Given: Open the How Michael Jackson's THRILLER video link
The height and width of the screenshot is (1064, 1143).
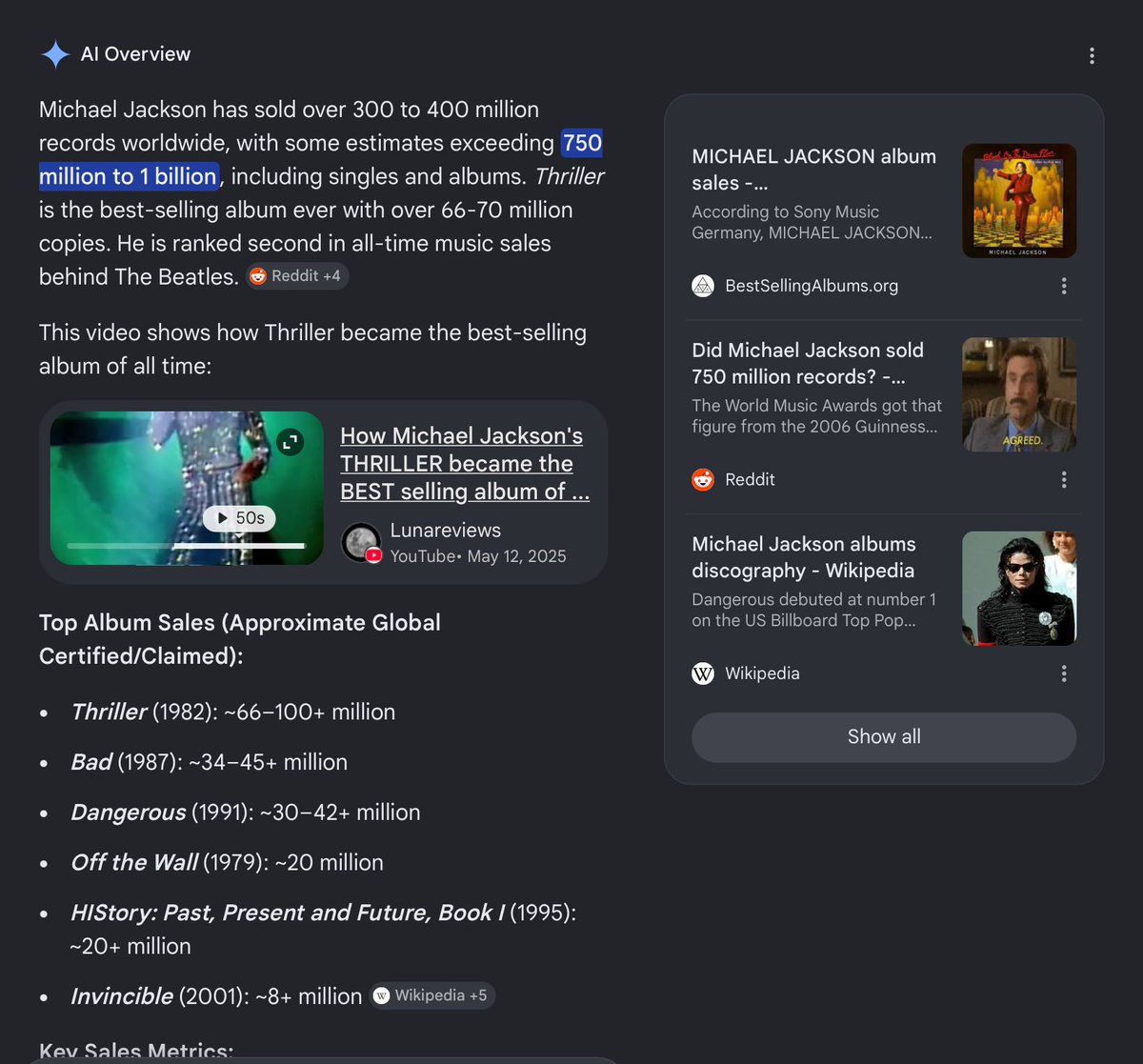Looking at the screenshot, I should pyautogui.click(x=465, y=464).
